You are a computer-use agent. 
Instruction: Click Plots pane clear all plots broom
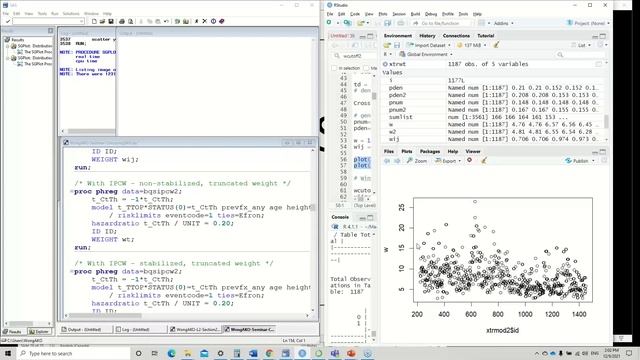click(484, 161)
